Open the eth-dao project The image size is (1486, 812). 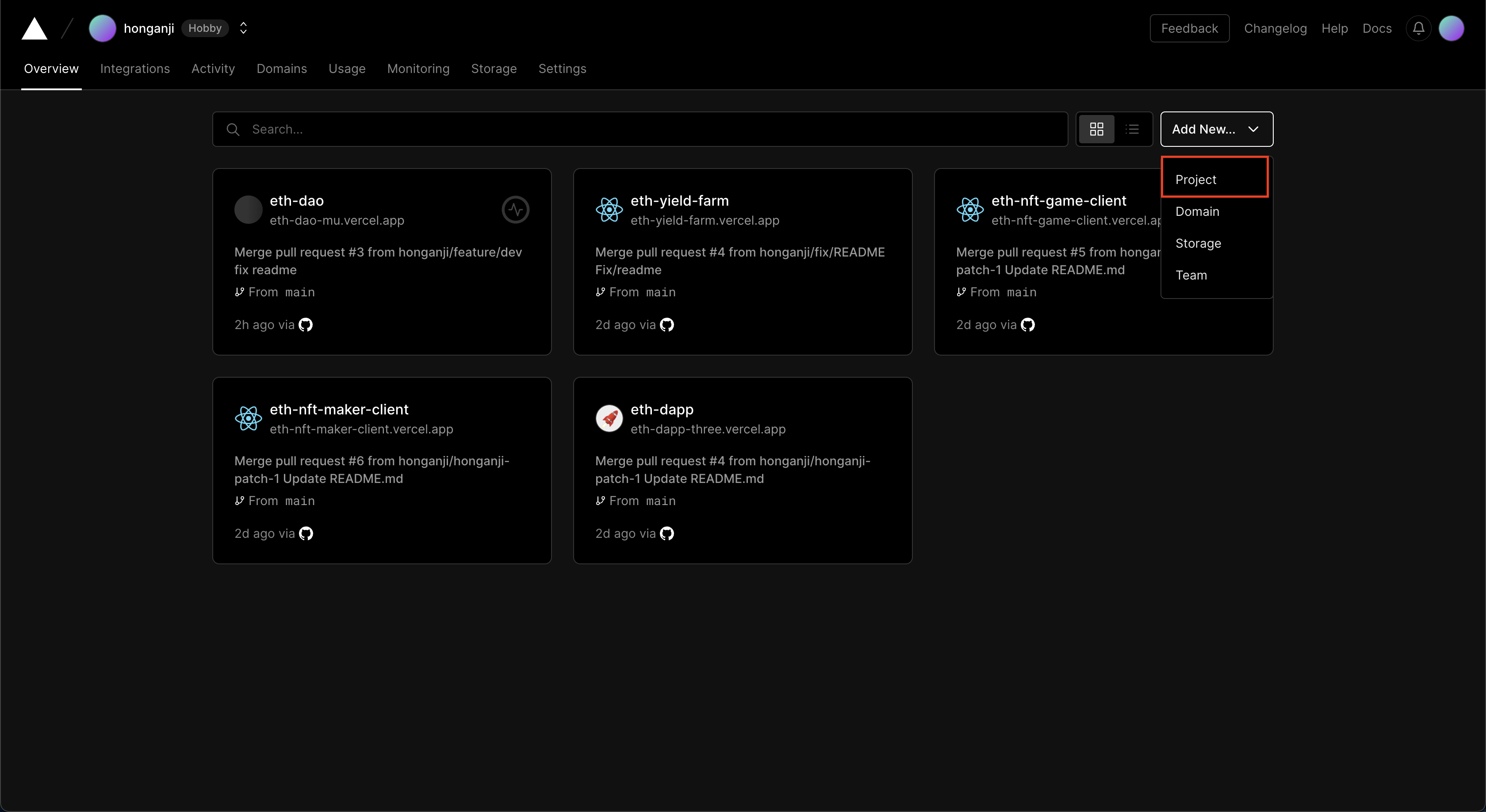click(x=296, y=201)
